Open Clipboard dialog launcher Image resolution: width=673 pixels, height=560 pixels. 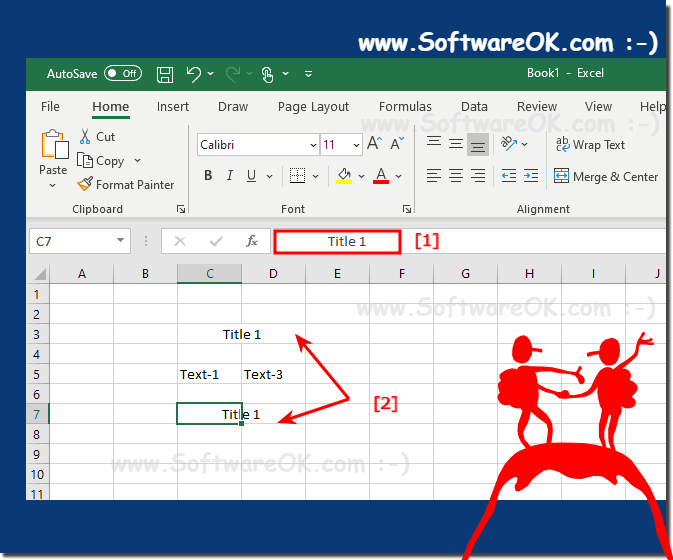(x=181, y=209)
